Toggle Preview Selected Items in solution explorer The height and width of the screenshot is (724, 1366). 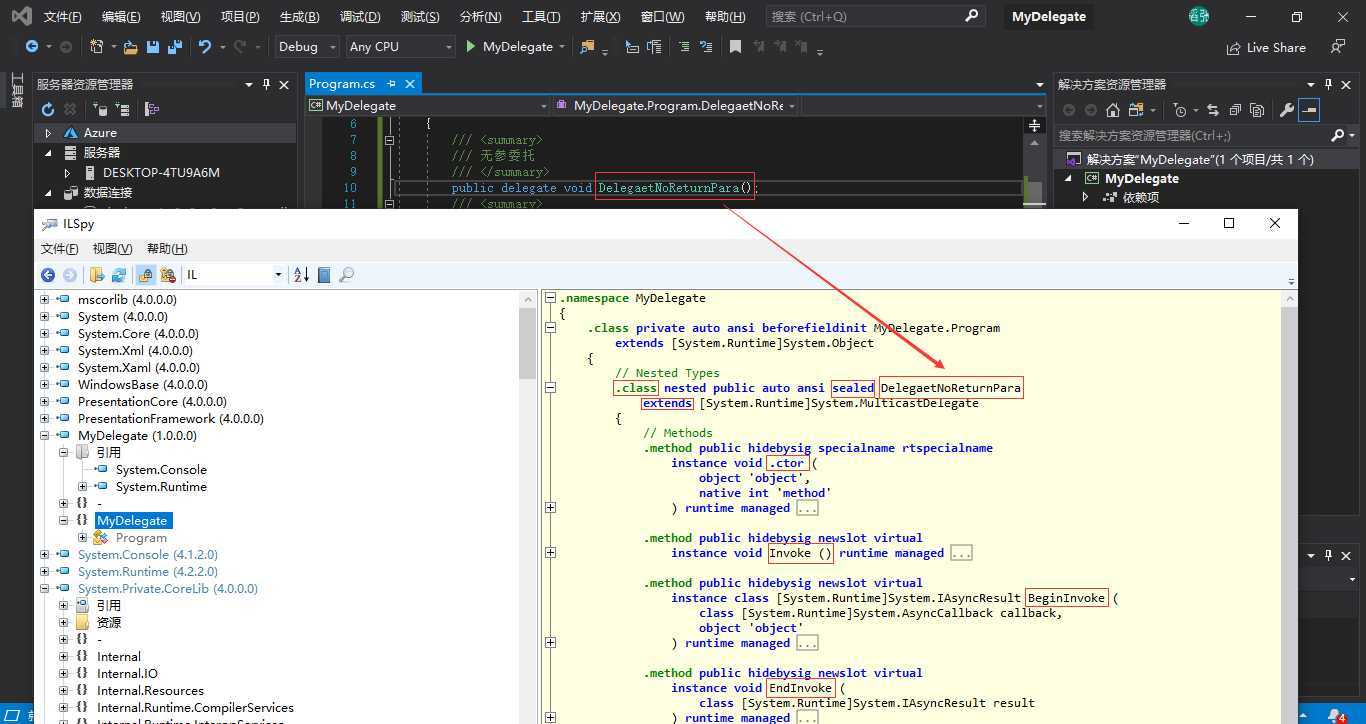tap(1309, 110)
